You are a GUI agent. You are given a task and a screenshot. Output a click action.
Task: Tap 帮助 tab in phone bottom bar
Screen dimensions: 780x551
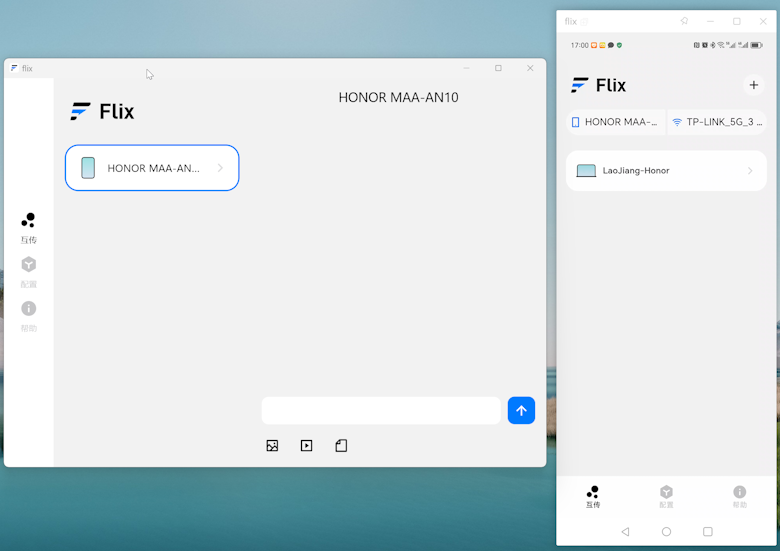pyautogui.click(x=739, y=497)
